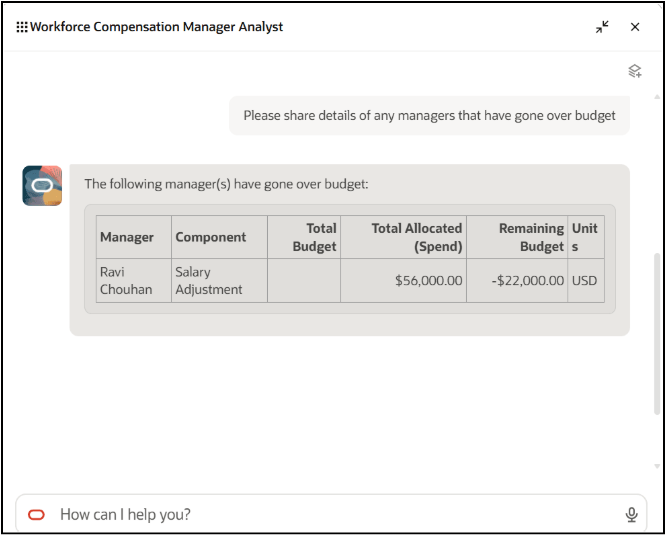666x537 pixels.
Task: Collapse the chat window with the shrink arrows
Action: [602, 27]
